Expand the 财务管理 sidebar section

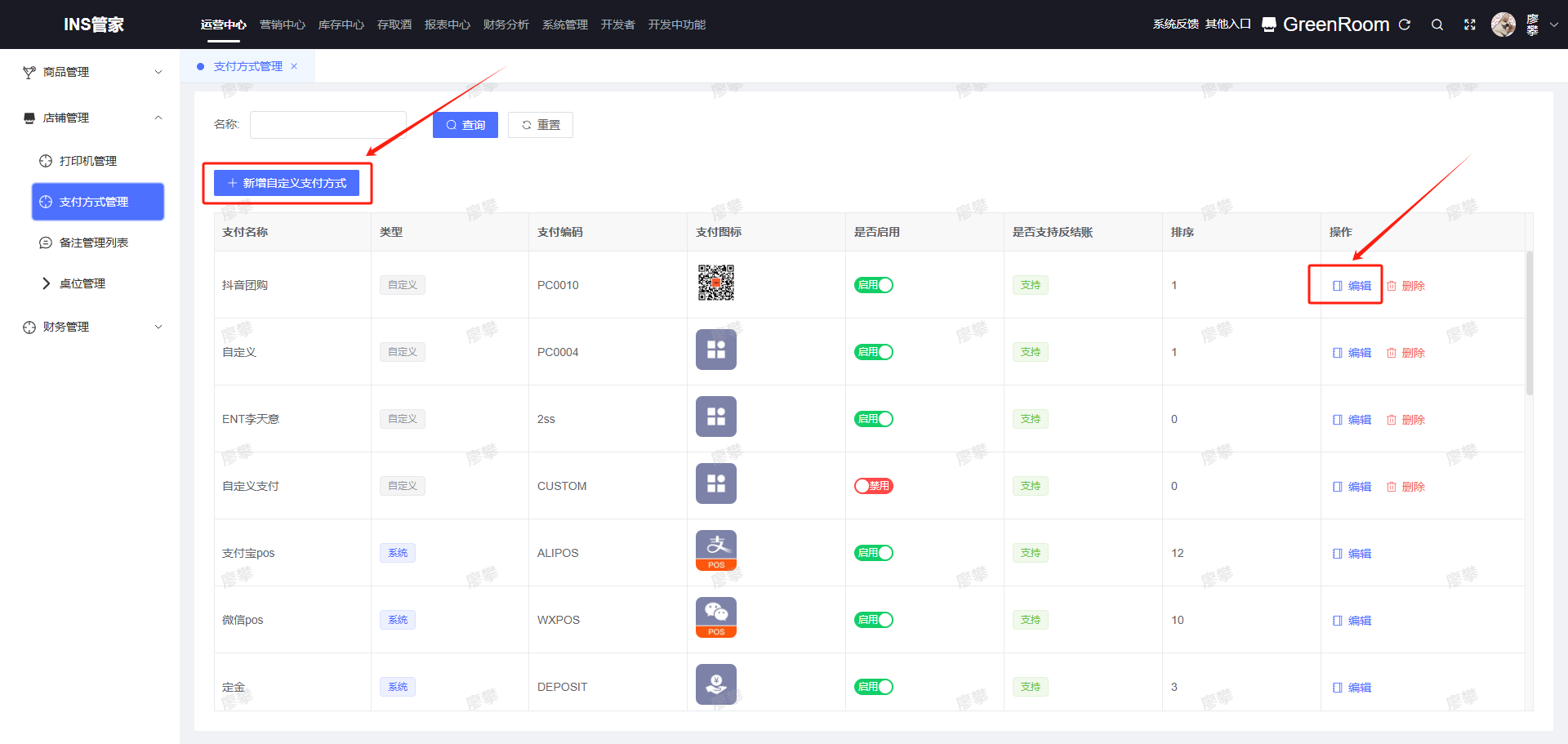point(158,327)
